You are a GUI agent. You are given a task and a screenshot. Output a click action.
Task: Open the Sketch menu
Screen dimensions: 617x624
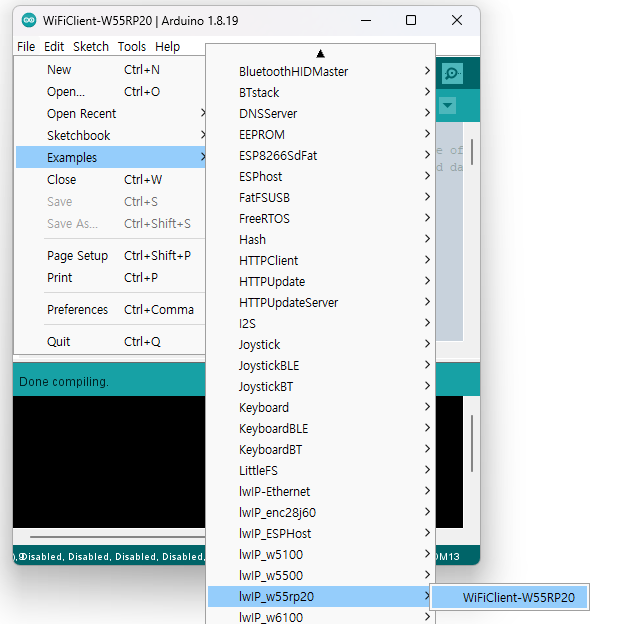click(x=91, y=47)
